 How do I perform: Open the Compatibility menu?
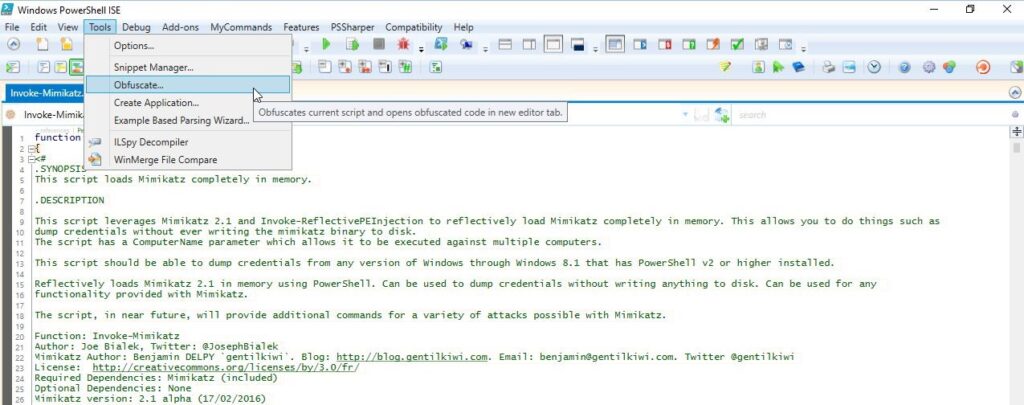pyautogui.click(x=413, y=27)
